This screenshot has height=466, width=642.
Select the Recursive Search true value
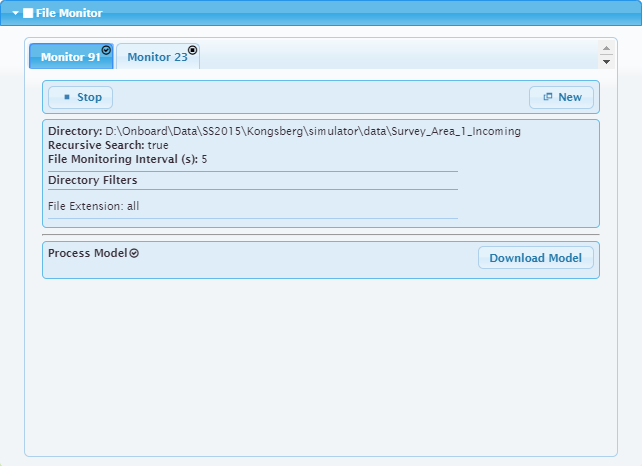click(x=158, y=145)
